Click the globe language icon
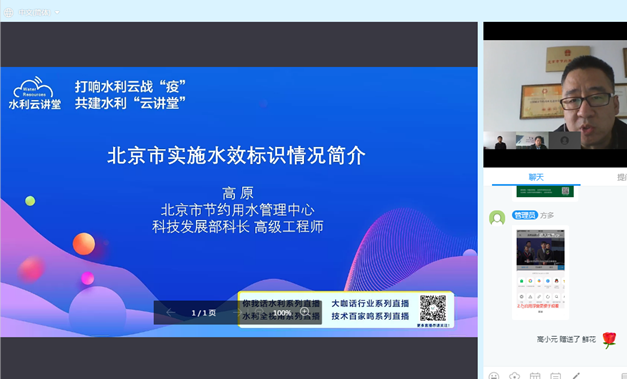Viewport: 627px width, 379px height. click(x=8, y=12)
